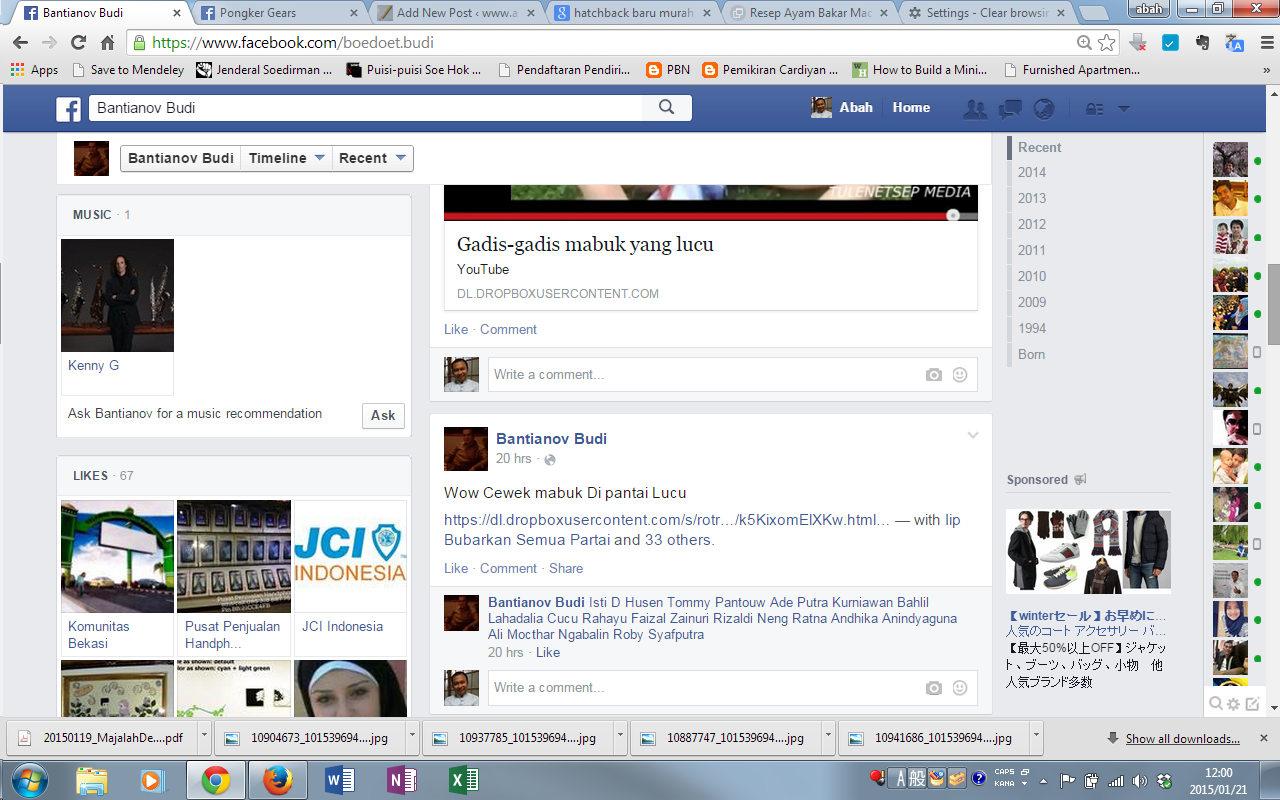Open Microsoft Word from the taskbar
This screenshot has height=800, width=1280.
tap(339, 780)
